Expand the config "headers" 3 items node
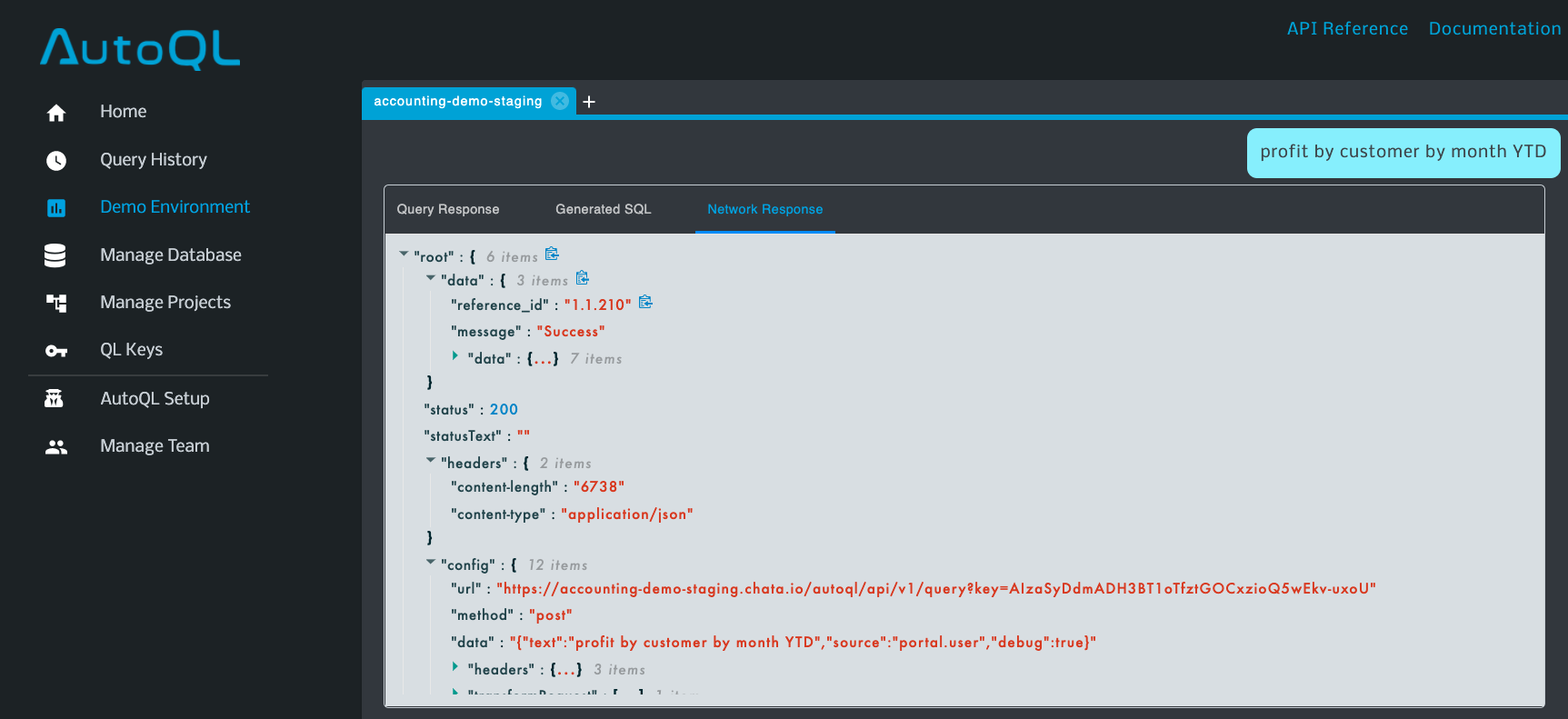1568x719 pixels. point(455,667)
